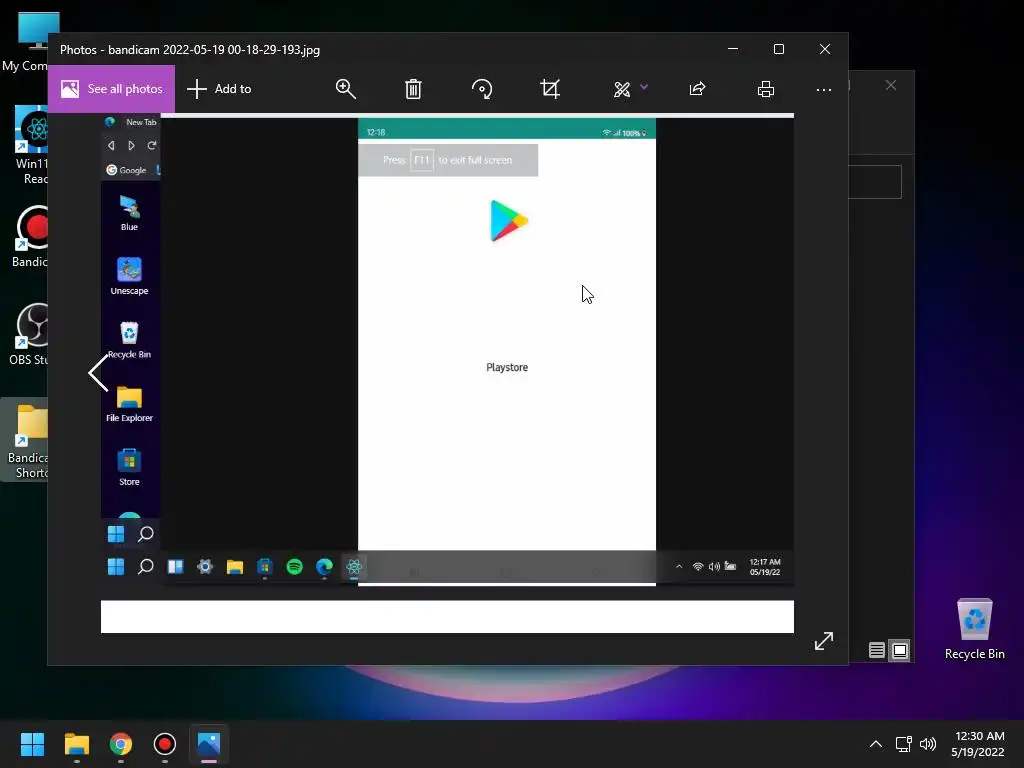Open File Explorer from taskbar
The width and height of the screenshot is (1024, 768).
[x=76, y=744]
